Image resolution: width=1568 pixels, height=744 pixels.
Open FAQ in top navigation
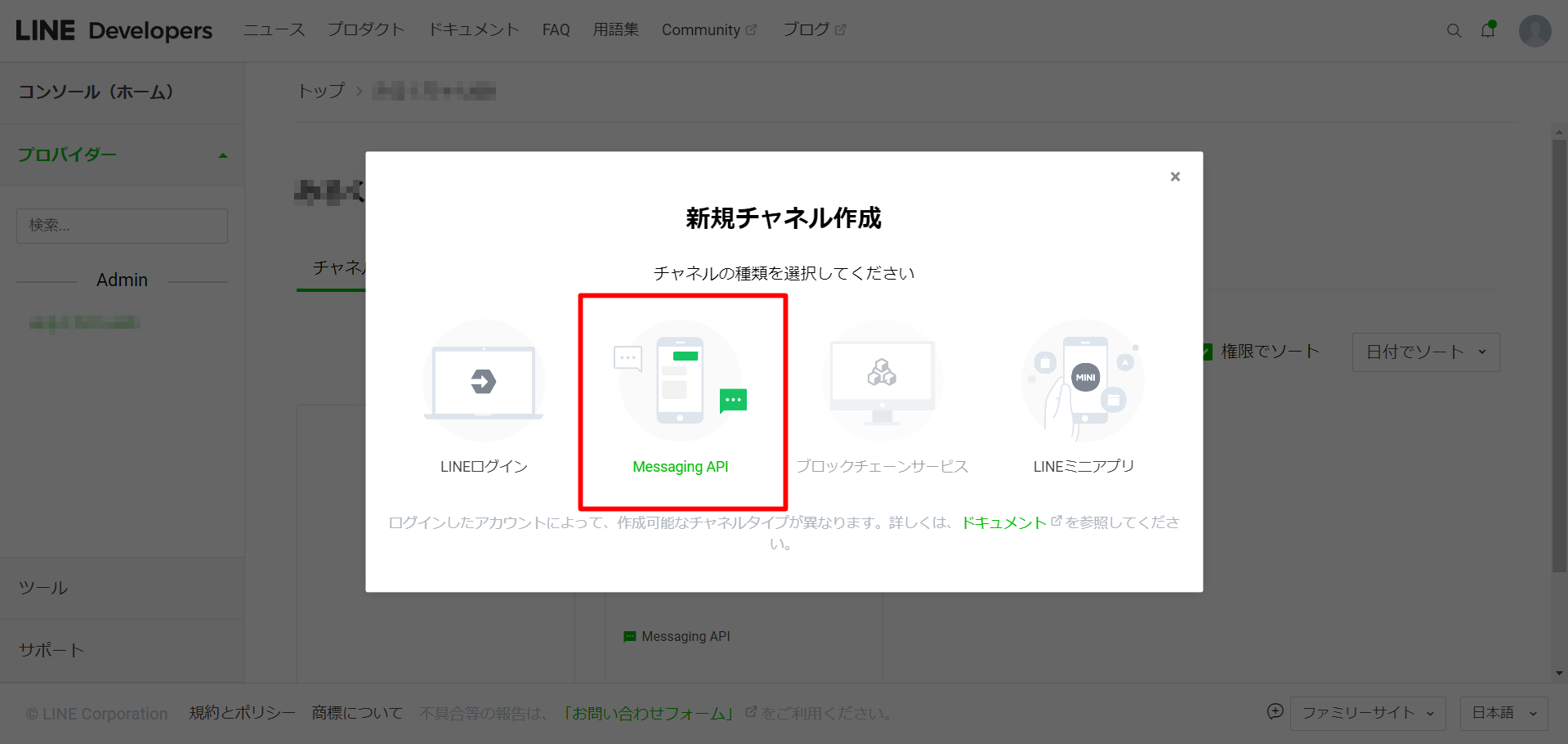556,30
